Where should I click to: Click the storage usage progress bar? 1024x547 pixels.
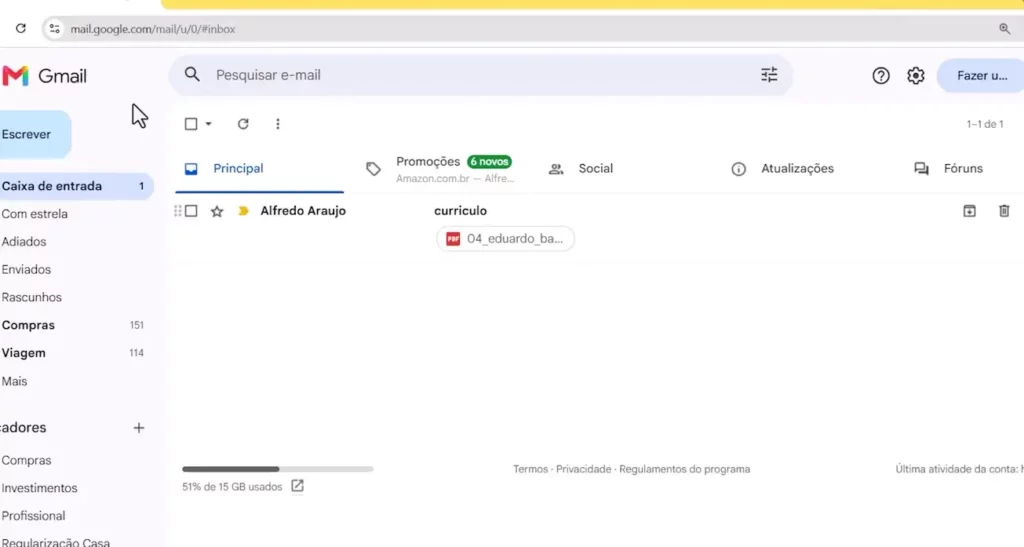[278, 469]
